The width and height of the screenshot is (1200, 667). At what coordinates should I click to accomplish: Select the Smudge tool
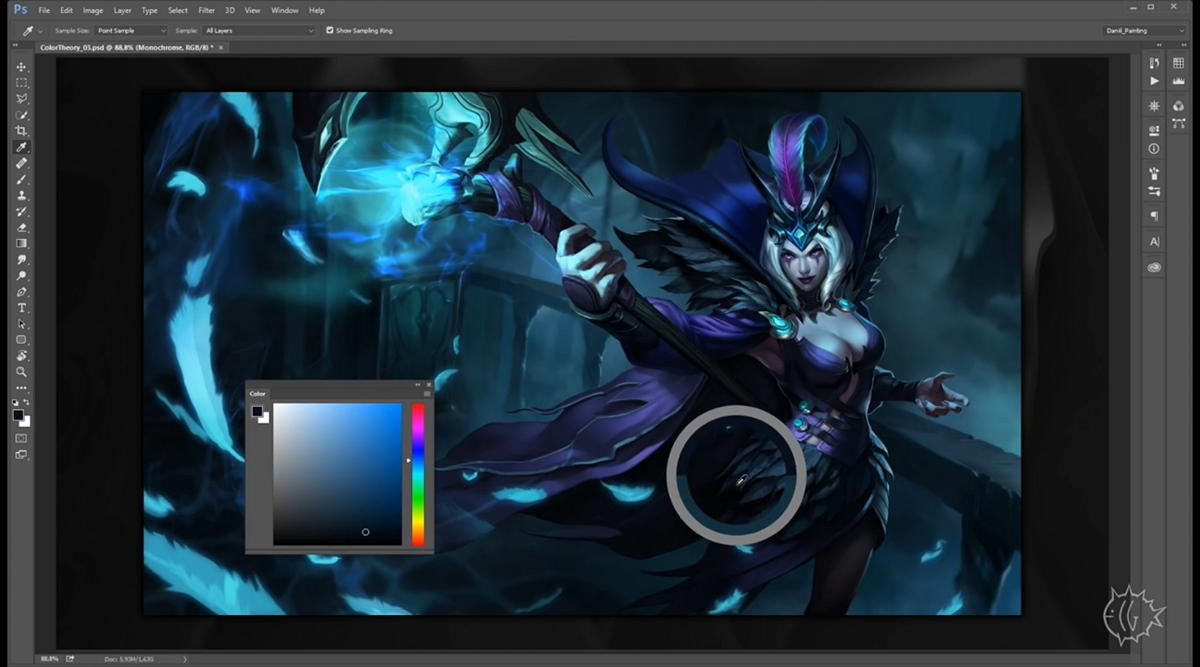tap(21, 259)
